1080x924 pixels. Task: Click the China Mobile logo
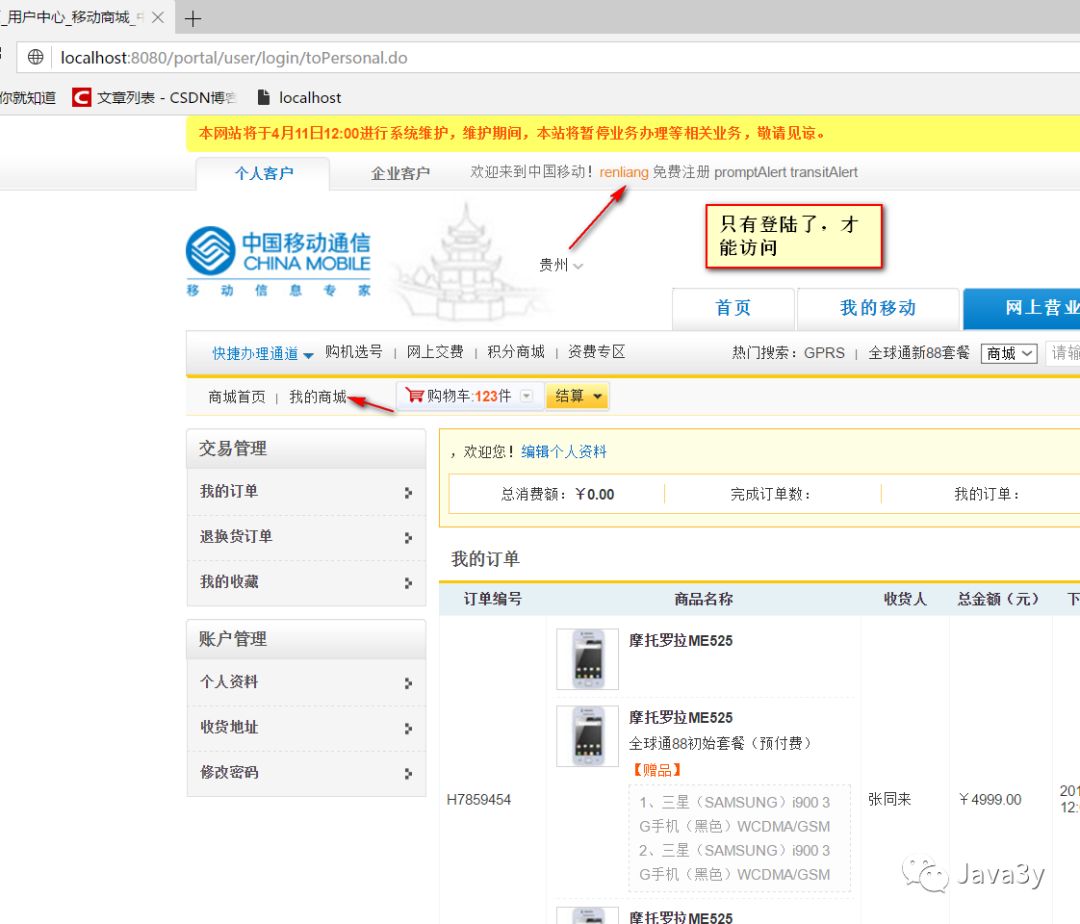point(278,260)
